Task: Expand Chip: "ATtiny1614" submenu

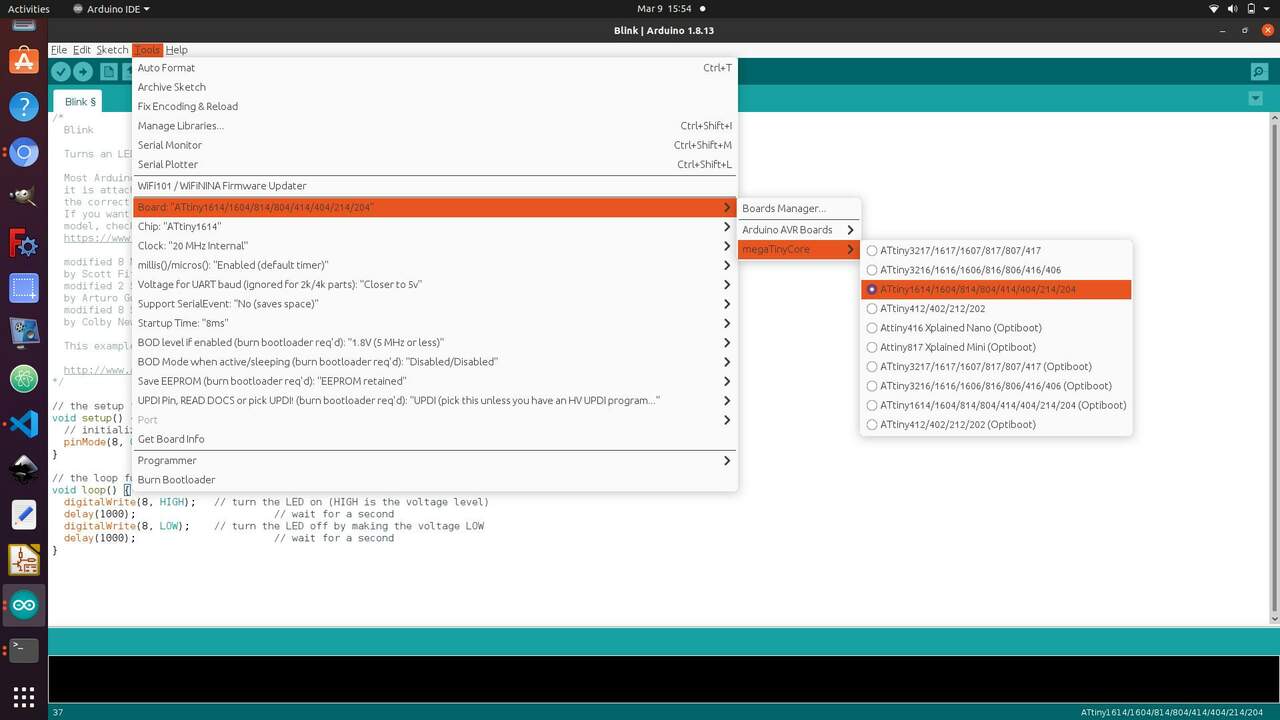Action: click(x=435, y=227)
